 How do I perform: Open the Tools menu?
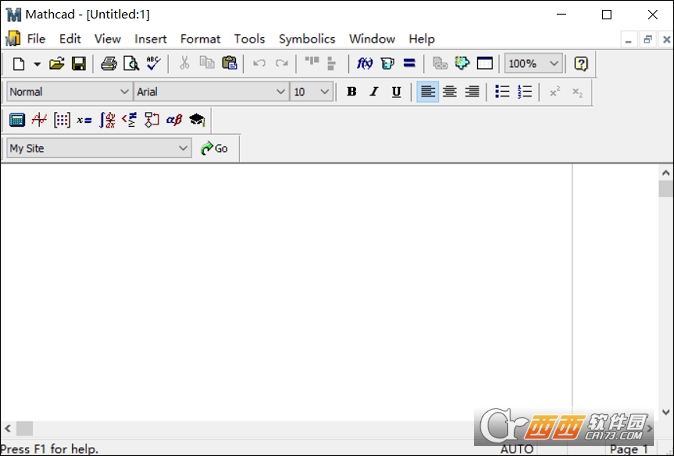click(x=249, y=39)
